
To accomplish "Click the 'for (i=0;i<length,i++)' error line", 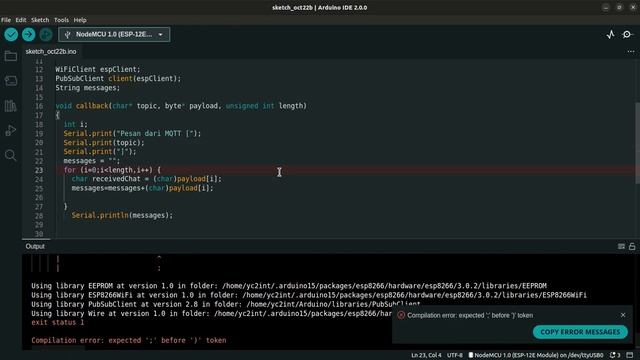I will coord(112,170).
